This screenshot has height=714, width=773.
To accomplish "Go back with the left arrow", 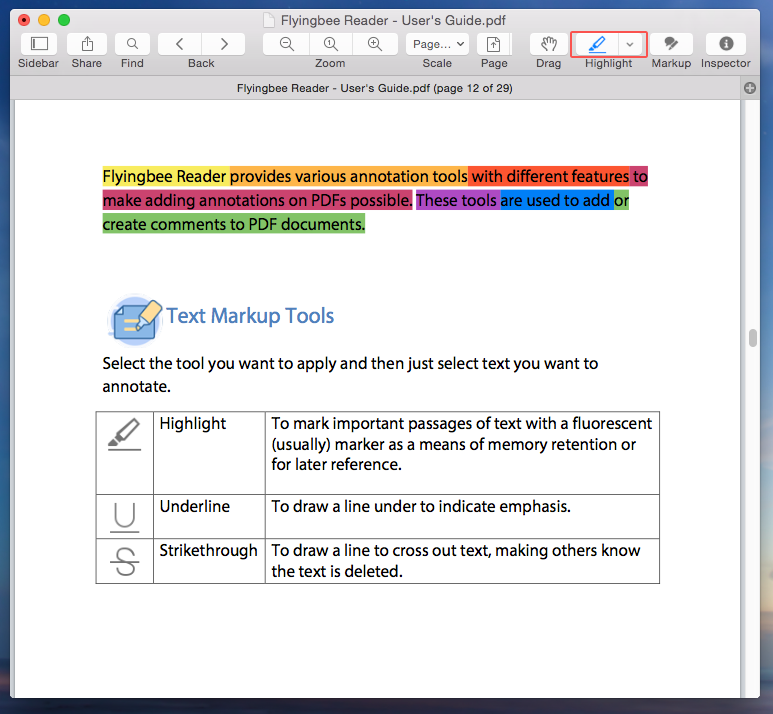I will tap(179, 44).
